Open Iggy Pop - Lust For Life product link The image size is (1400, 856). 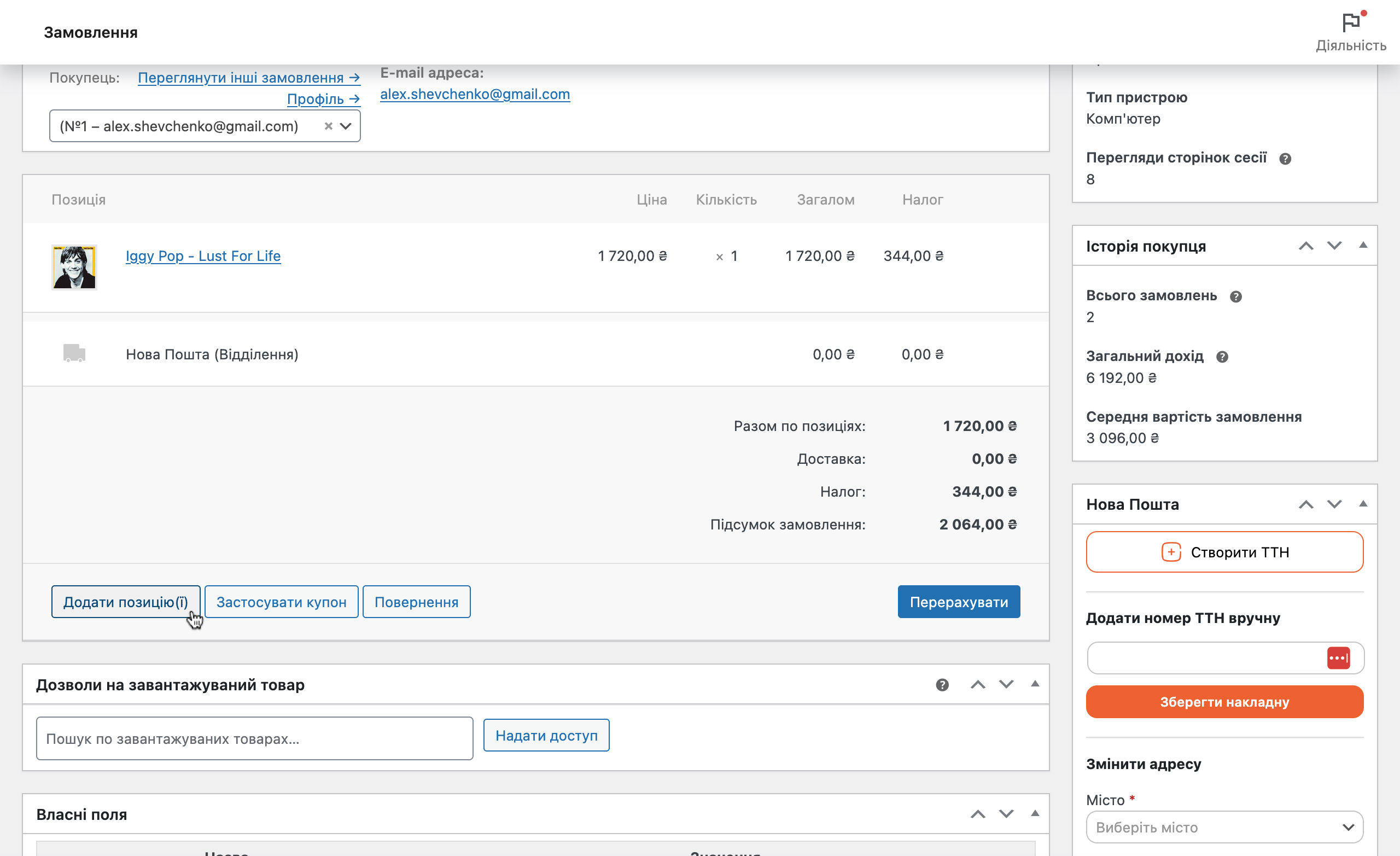point(203,256)
